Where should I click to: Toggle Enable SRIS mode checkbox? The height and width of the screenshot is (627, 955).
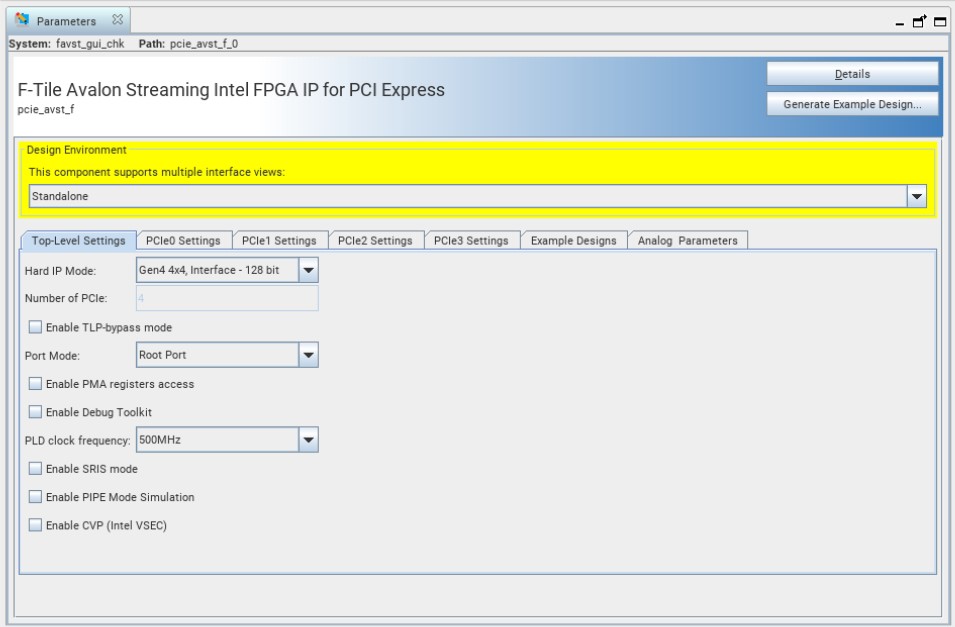pos(35,469)
